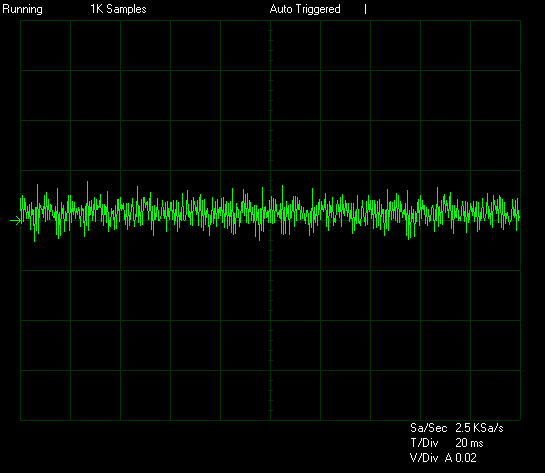Open the 1K Samples memory depth setting
545x473 pixels.
point(118,9)
